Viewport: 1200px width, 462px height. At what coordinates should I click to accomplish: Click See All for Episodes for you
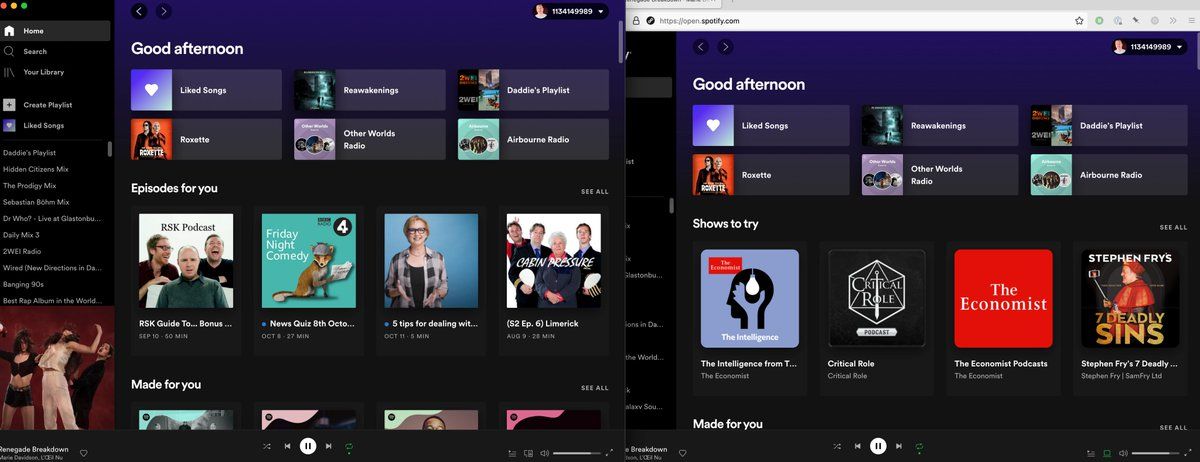click(594, 192)
